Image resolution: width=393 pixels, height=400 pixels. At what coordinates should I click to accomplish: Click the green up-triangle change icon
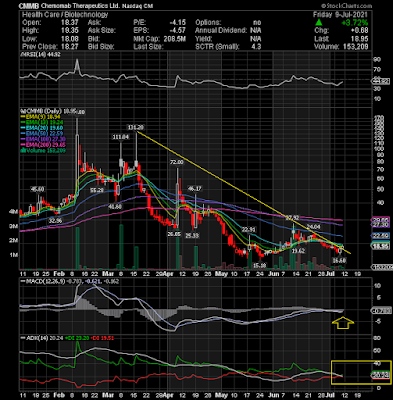[x=319, y=23]
